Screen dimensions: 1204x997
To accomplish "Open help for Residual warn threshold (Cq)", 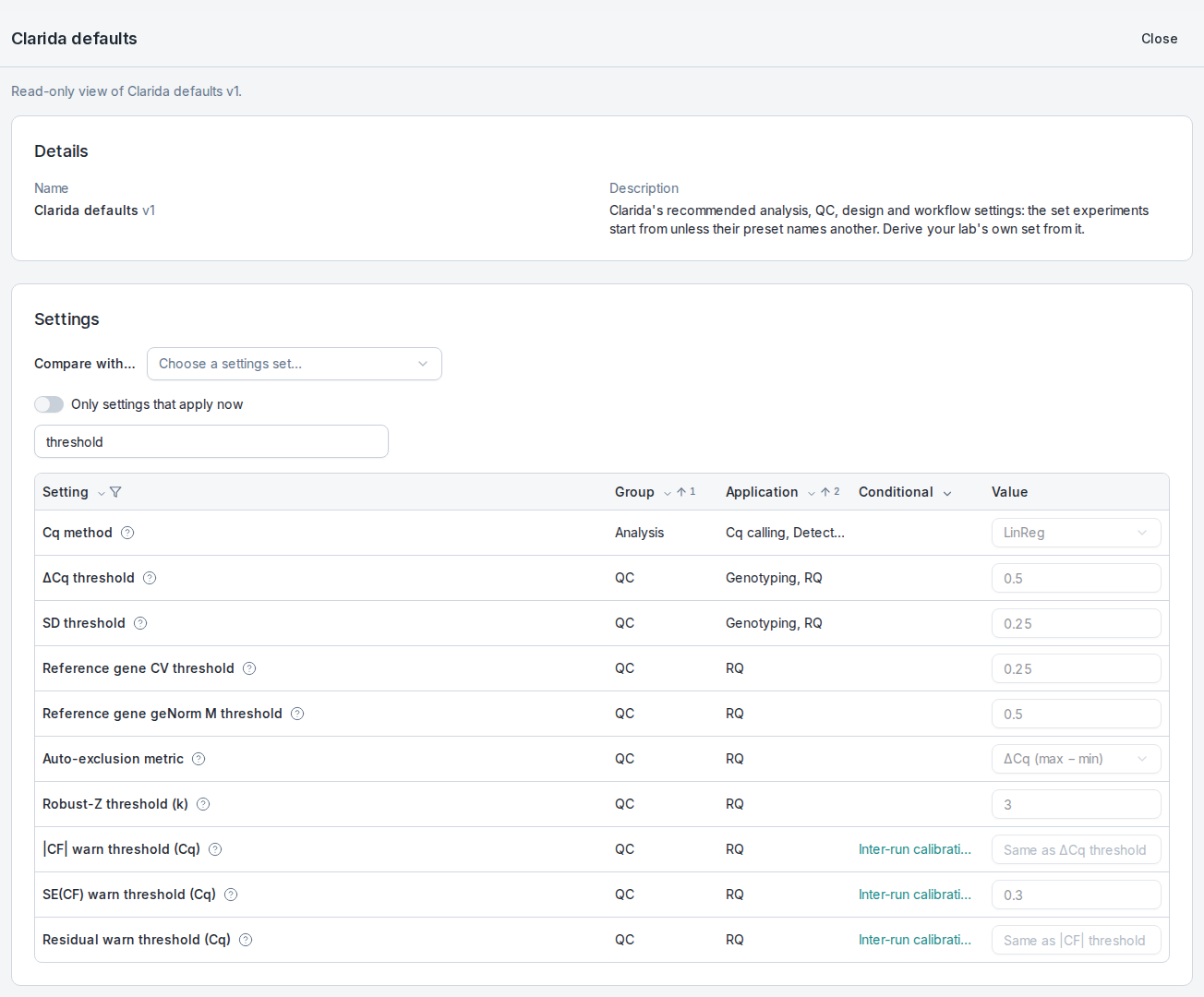I will click(246, 940).
